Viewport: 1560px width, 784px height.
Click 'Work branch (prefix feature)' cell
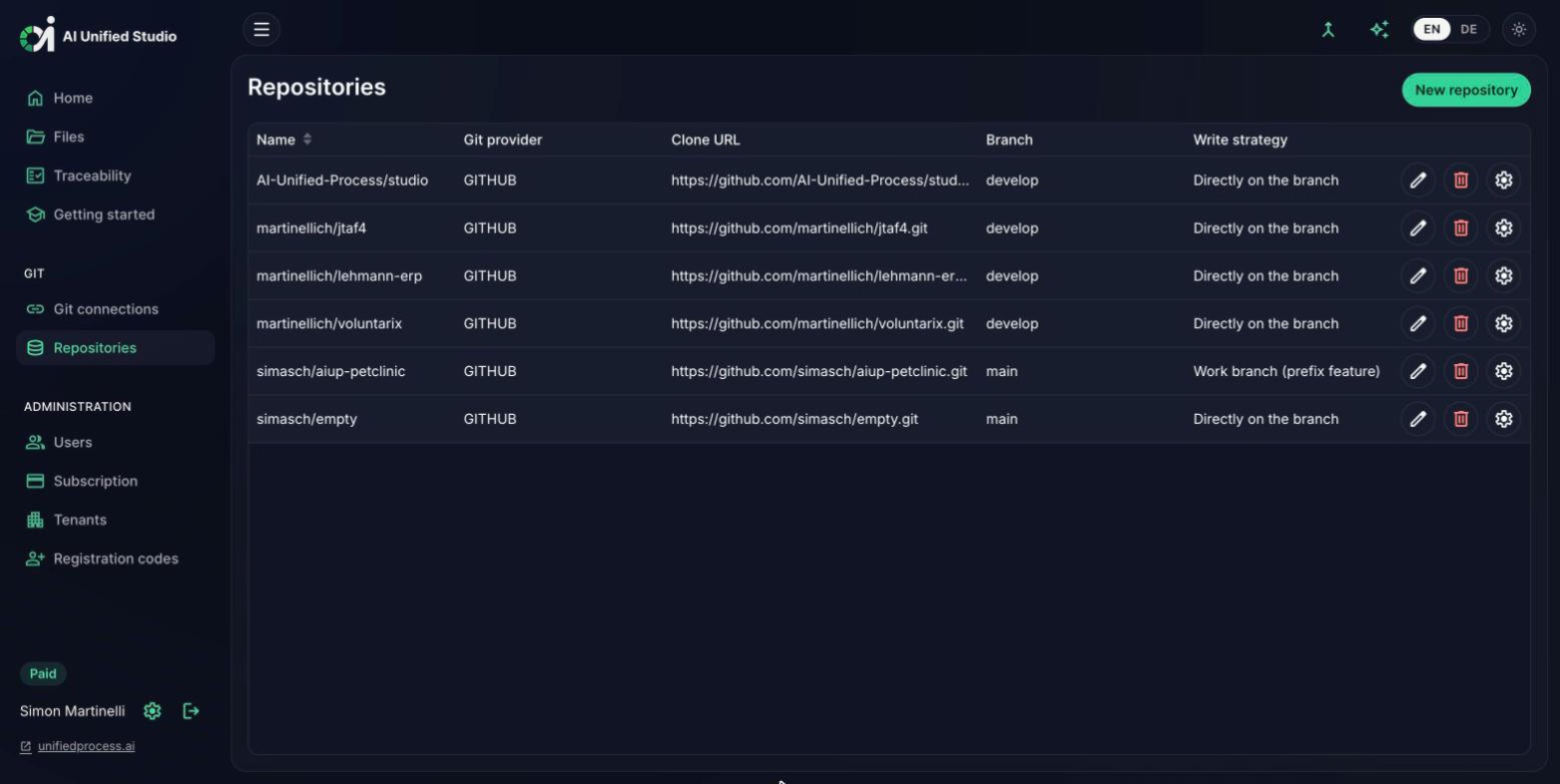(1286, 371)
